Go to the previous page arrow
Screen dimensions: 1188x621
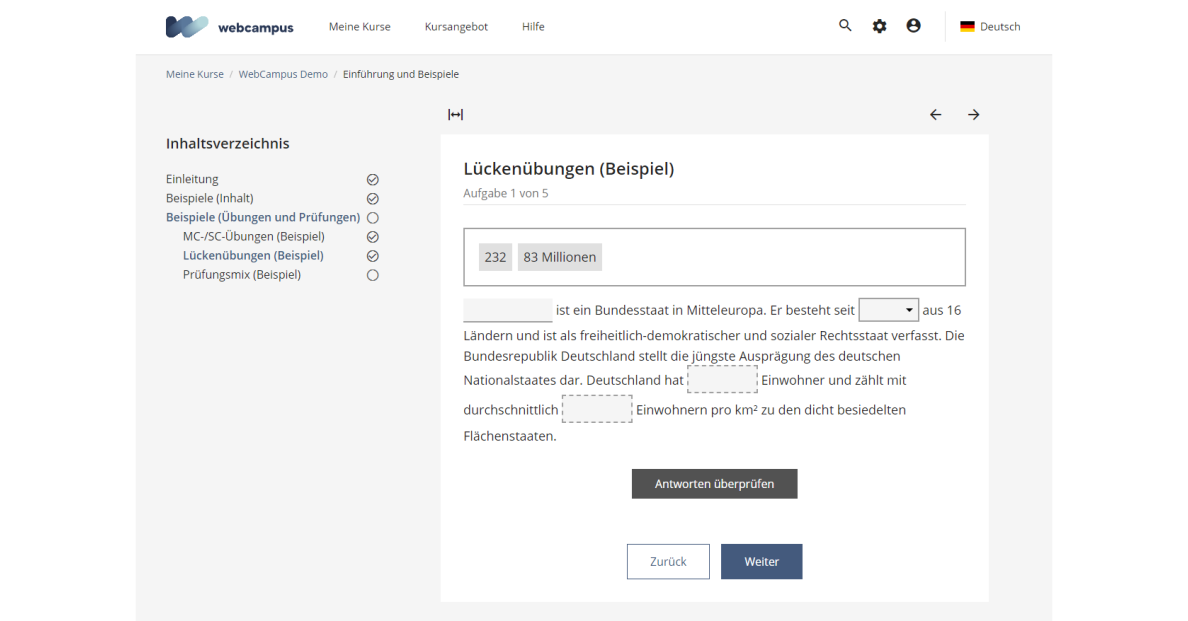point(936,114)
